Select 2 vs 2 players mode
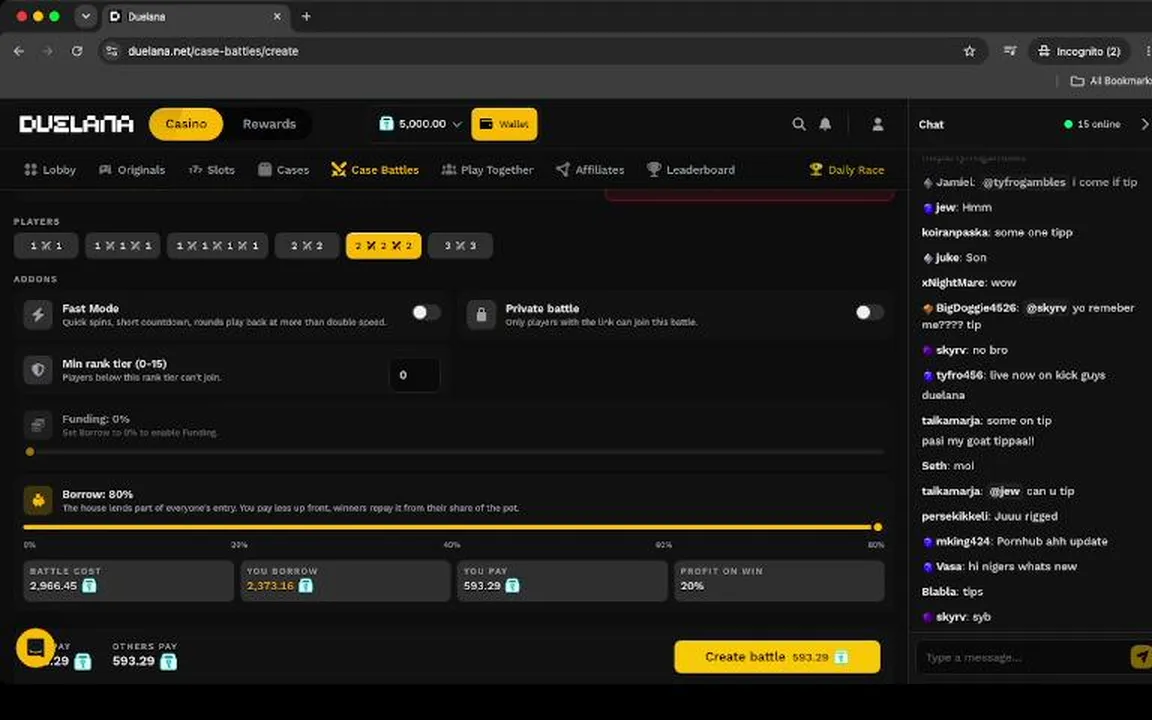This screenshot has width=1152, height=720. (x=307, y=245)
